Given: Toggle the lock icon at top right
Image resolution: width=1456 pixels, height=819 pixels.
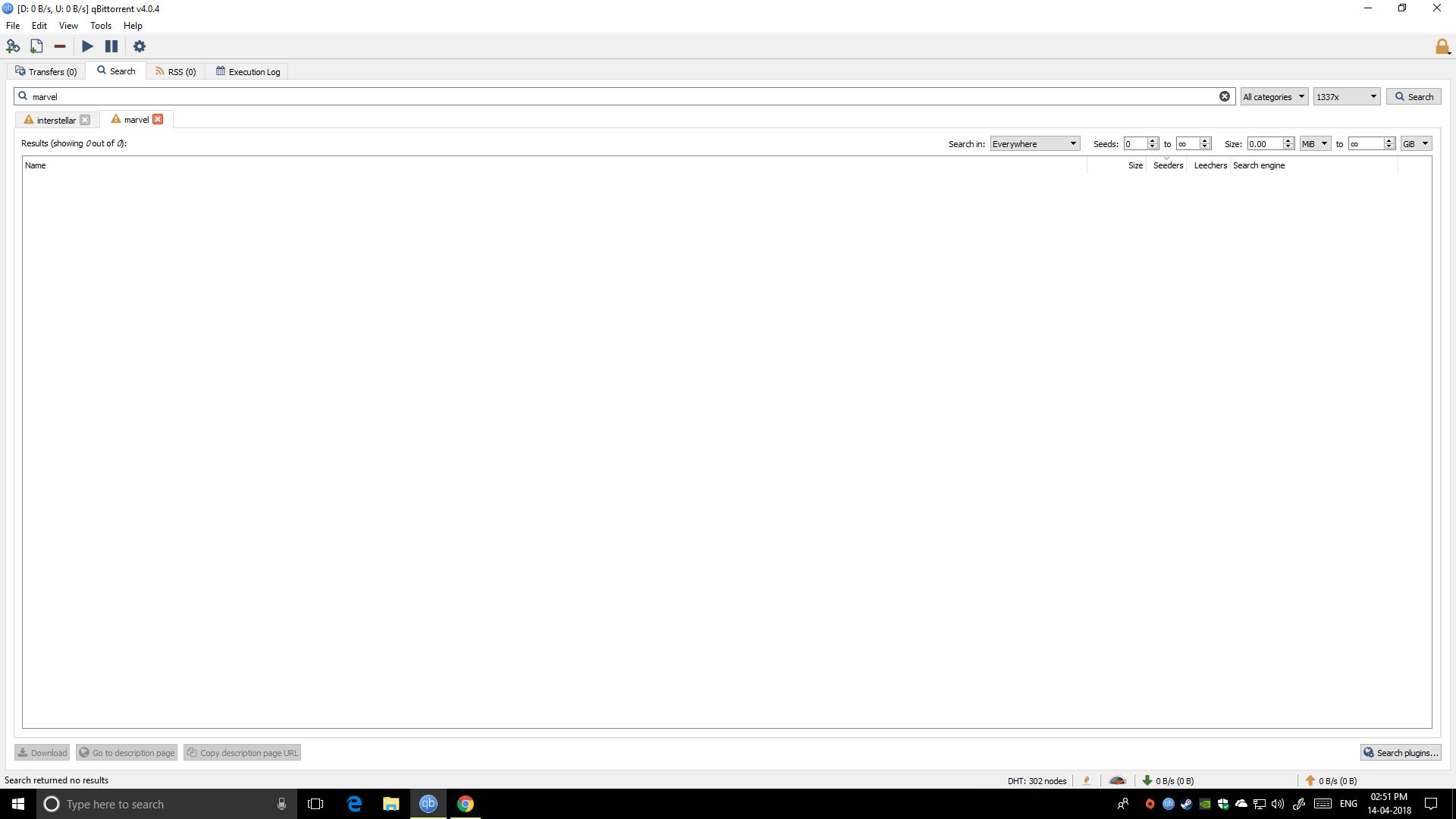Looking at the screenshot, I should (x=1443, y=46).
